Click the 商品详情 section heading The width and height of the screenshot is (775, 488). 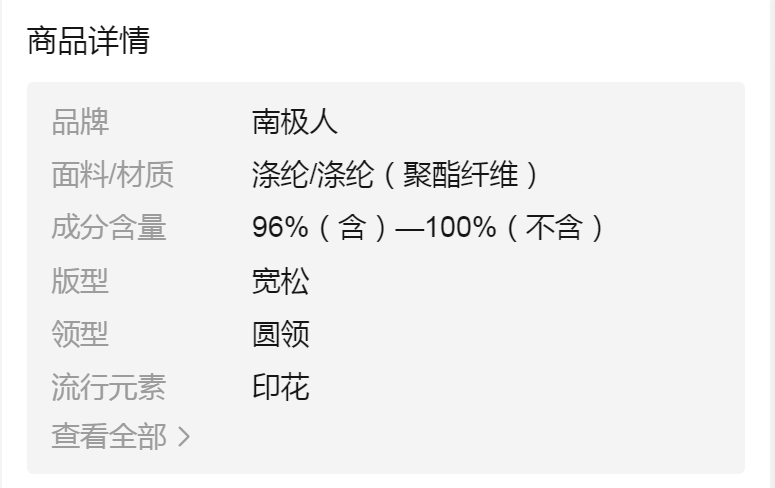[x=88, y=42]
